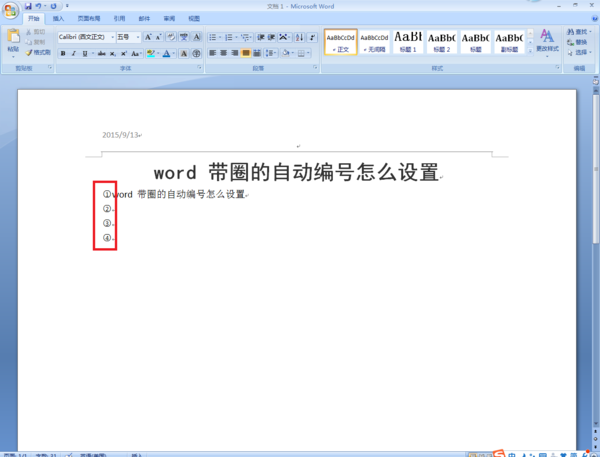
Task: Toggle Bold formatting
Action: (x=63, y=53)
